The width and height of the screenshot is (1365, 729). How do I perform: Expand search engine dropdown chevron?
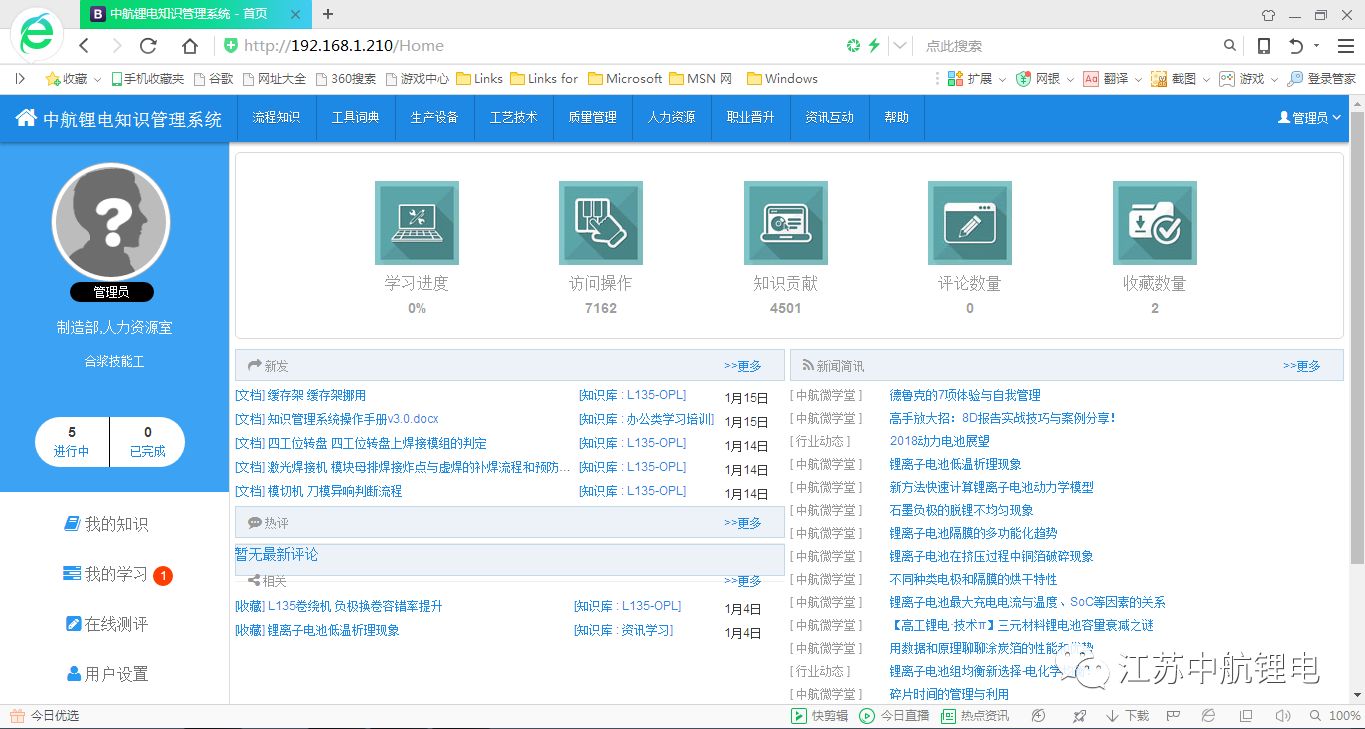(x=900, y=46)
